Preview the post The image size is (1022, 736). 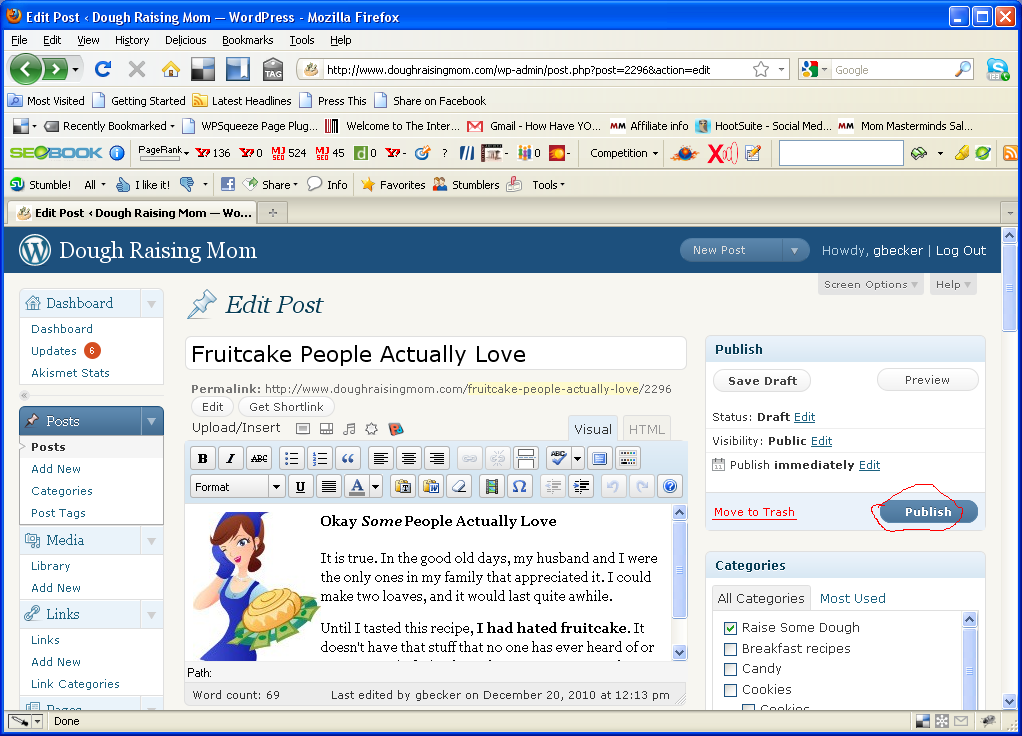[x=927, y=380]
